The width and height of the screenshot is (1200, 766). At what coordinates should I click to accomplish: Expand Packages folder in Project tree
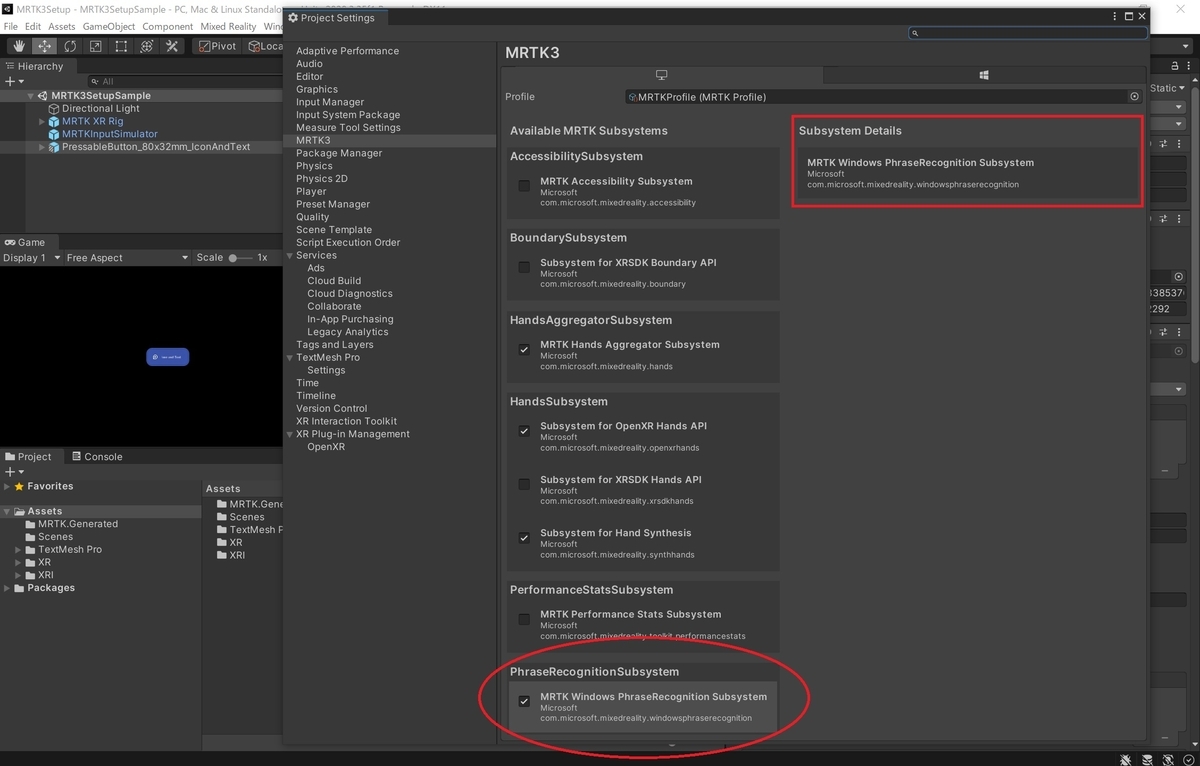[x=7, y=588]
